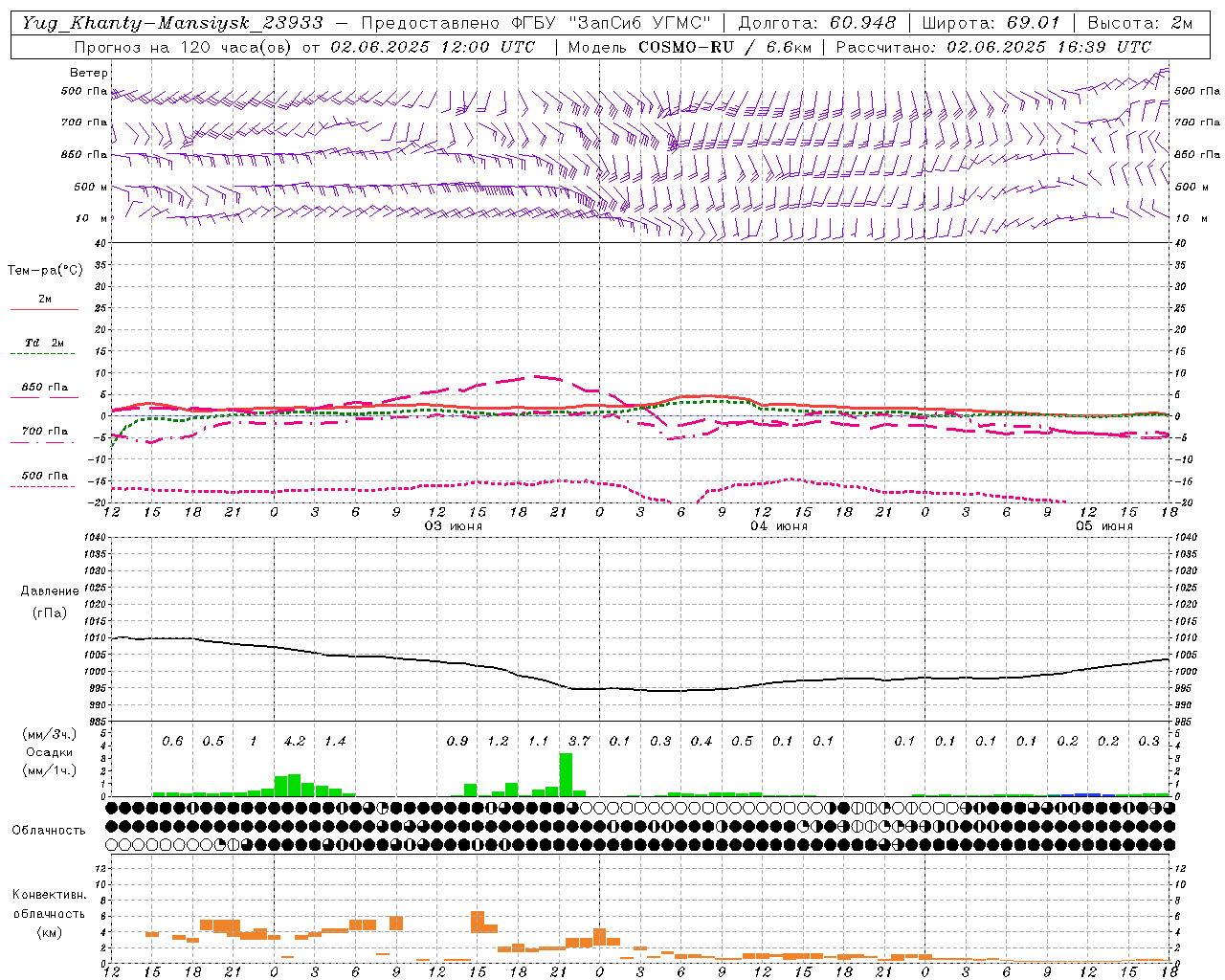Click the tallest green precipitation bar below 3.7

coord(566,774)
